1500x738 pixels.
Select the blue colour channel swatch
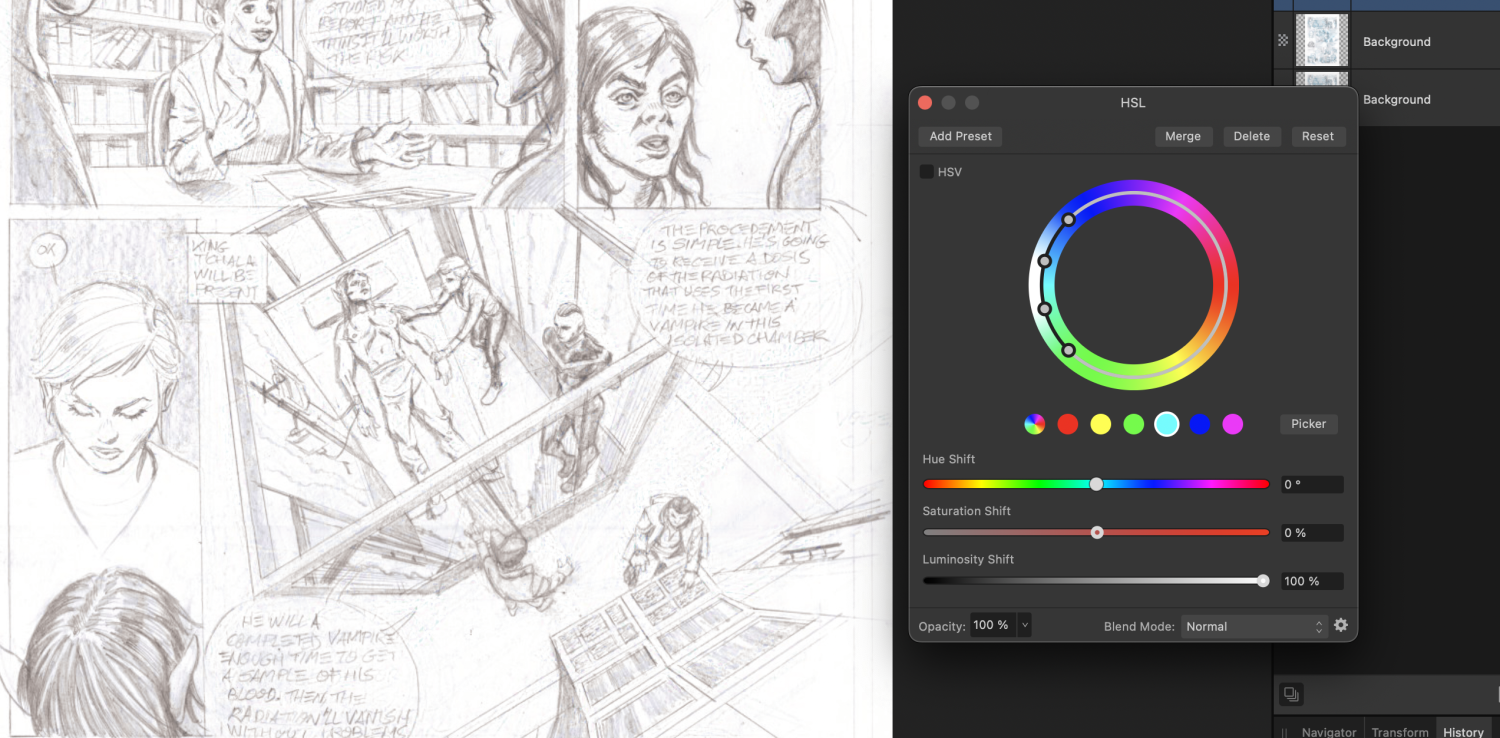click(x=1200, y=424)
